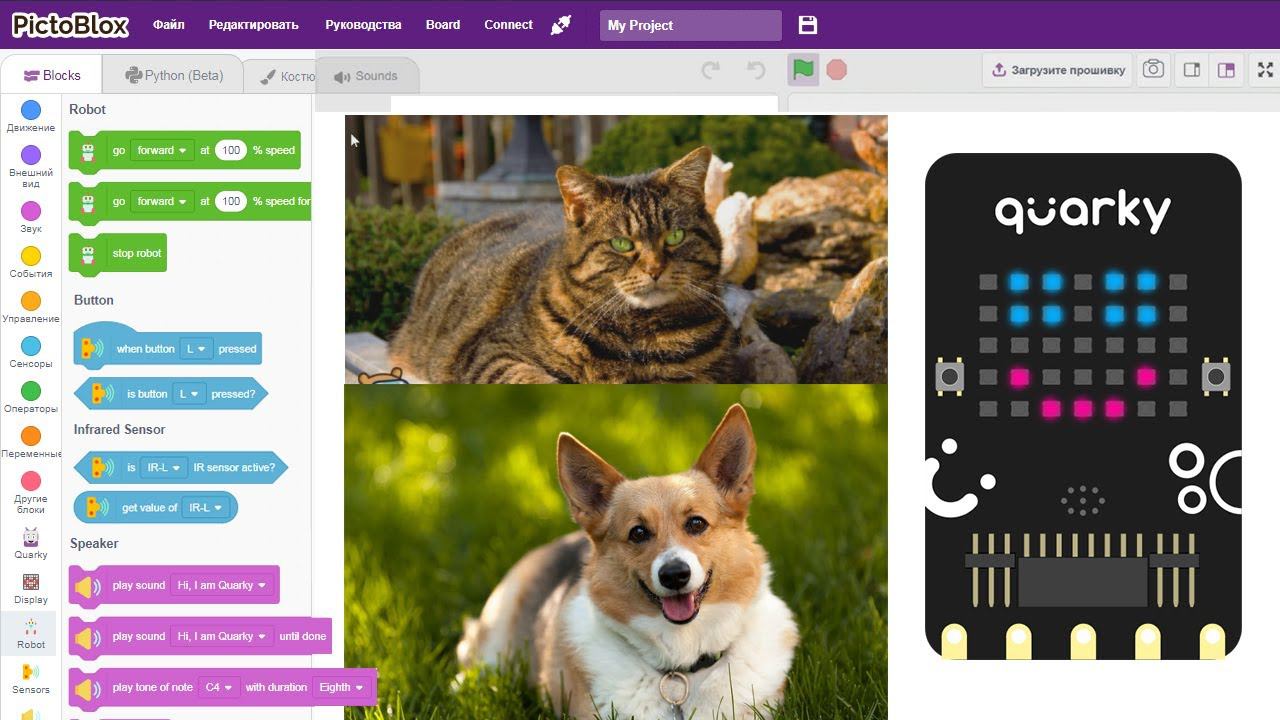
Task: Switch to the small stage layout
Action: pos(1192,70)
